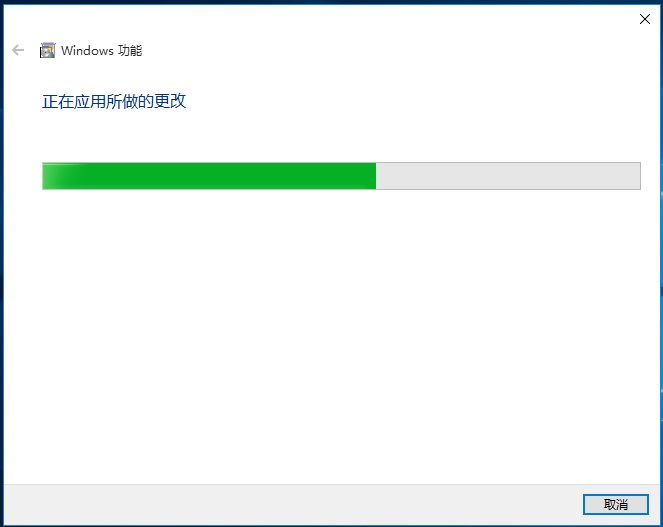Screen dimensions: 663x527
Task: Click the desktop strip at left window edge
Action: click(x=2, y=262)
